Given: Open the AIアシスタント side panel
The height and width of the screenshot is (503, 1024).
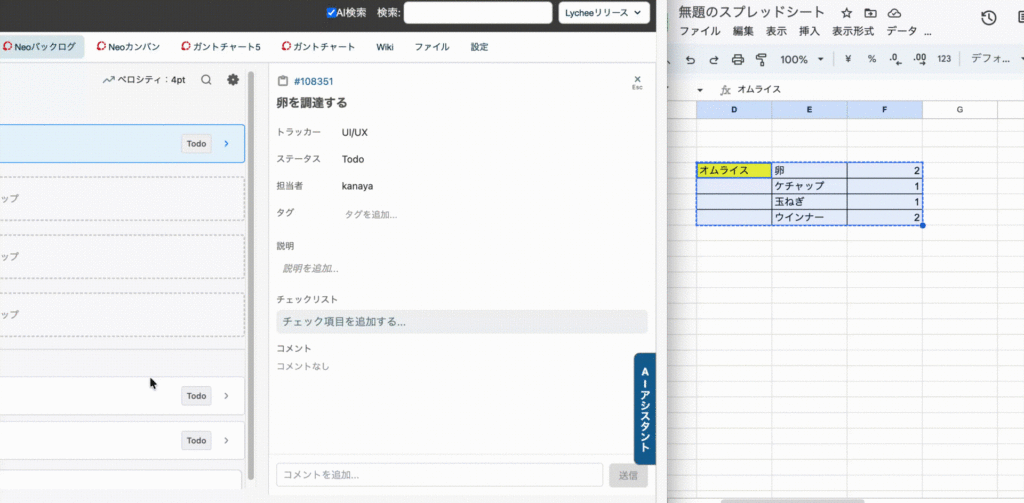Looking at the screenshot, I should (x=645, y=408).
